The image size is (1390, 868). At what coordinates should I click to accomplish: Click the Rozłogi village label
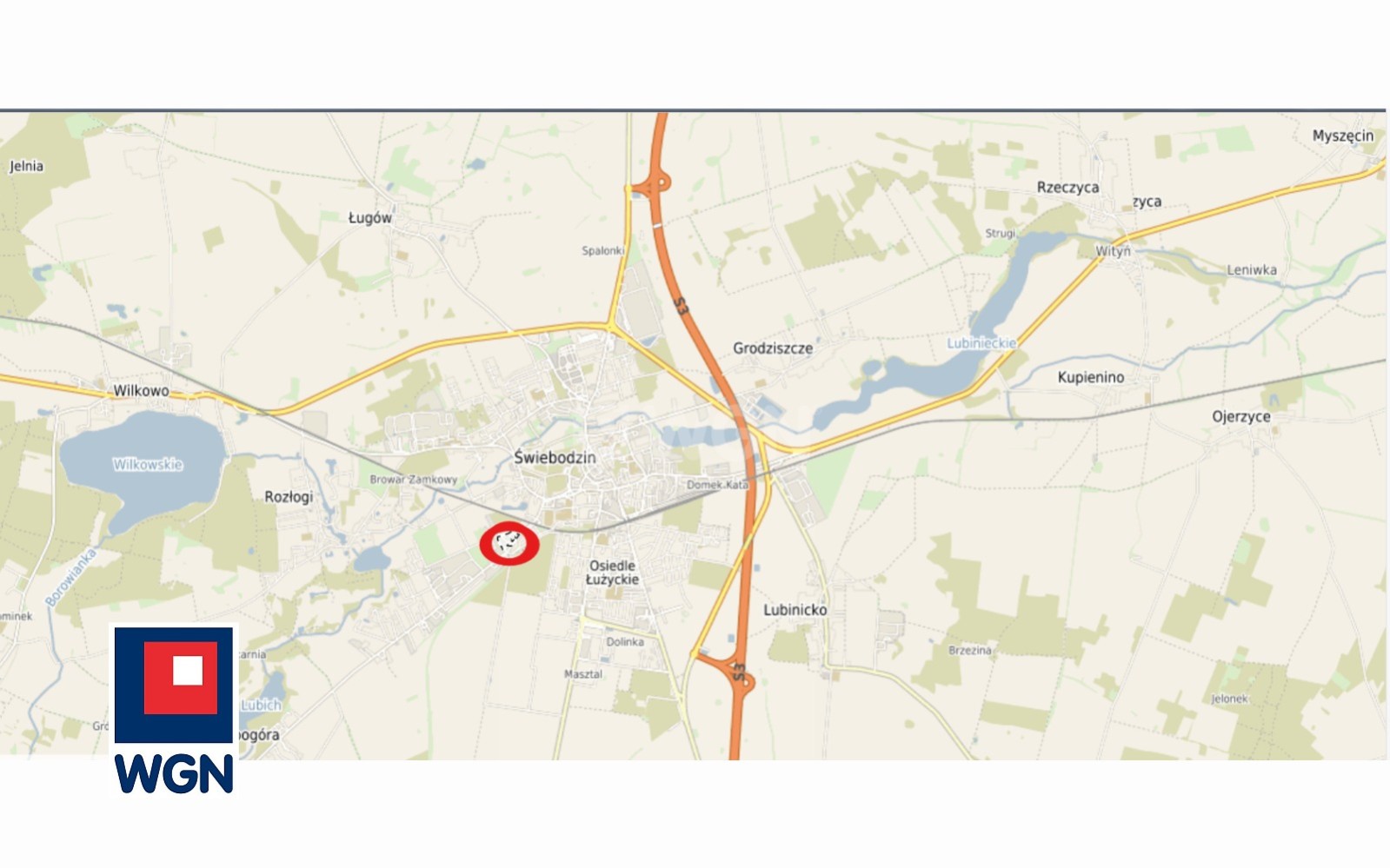pyautogui.click(x=289, y=497)
